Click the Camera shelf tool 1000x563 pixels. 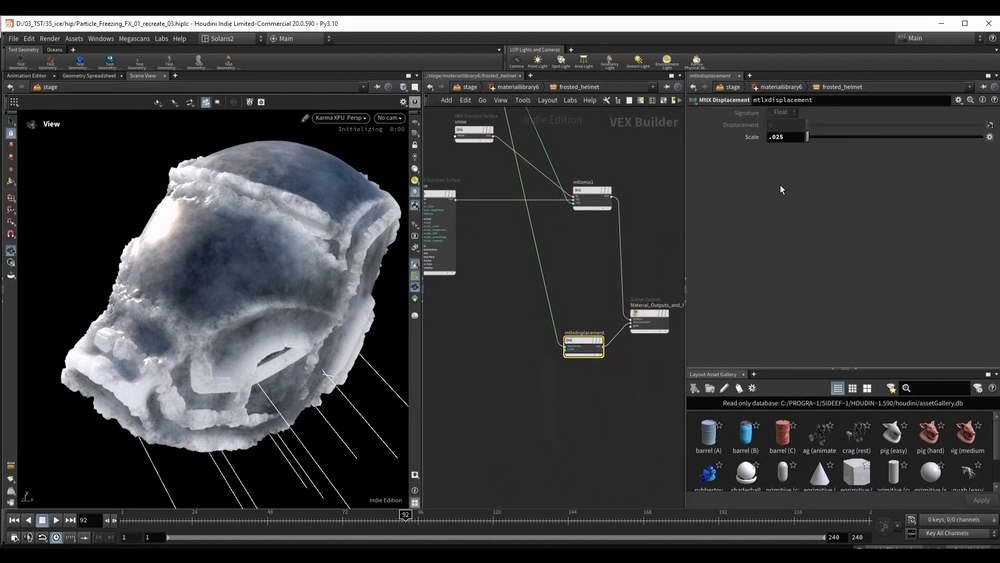pyautogui.click(x=516, y=62)
